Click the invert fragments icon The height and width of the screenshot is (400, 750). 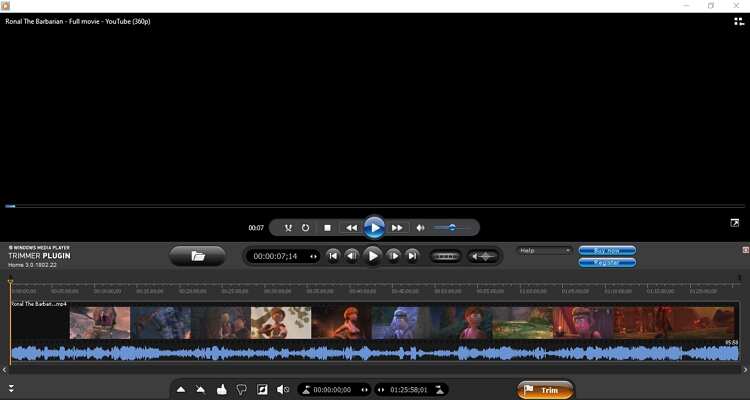click(262, 389)
